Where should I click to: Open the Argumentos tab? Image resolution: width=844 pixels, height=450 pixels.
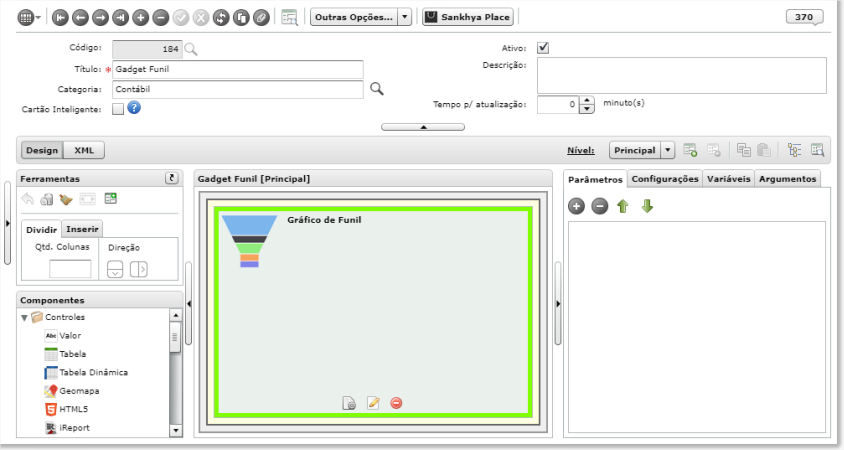pyautogui.click(x=787, y=179)
